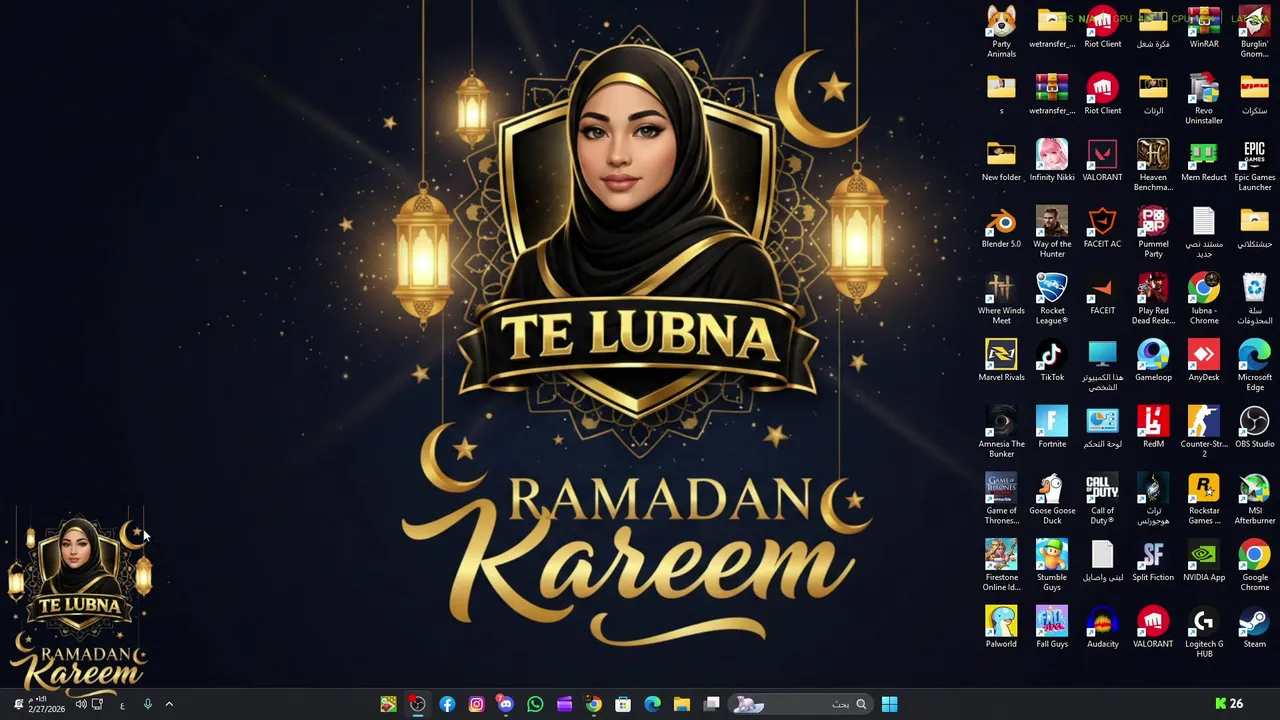Switch input language indicator in tray
The image size is (1280, 720).
click(x=122, y=704)
